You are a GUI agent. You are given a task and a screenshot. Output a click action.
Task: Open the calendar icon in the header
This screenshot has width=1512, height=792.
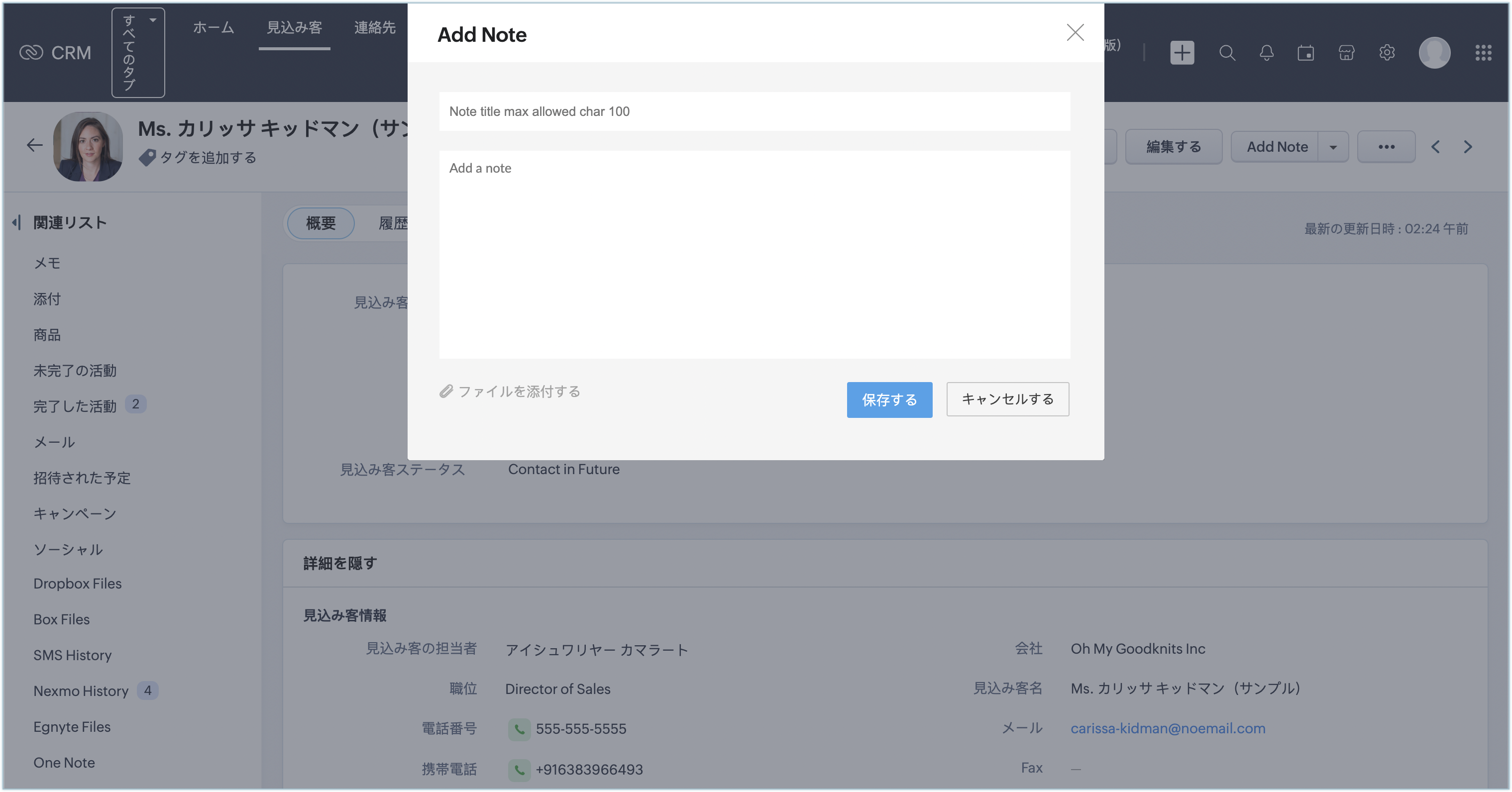(1305, 53)
